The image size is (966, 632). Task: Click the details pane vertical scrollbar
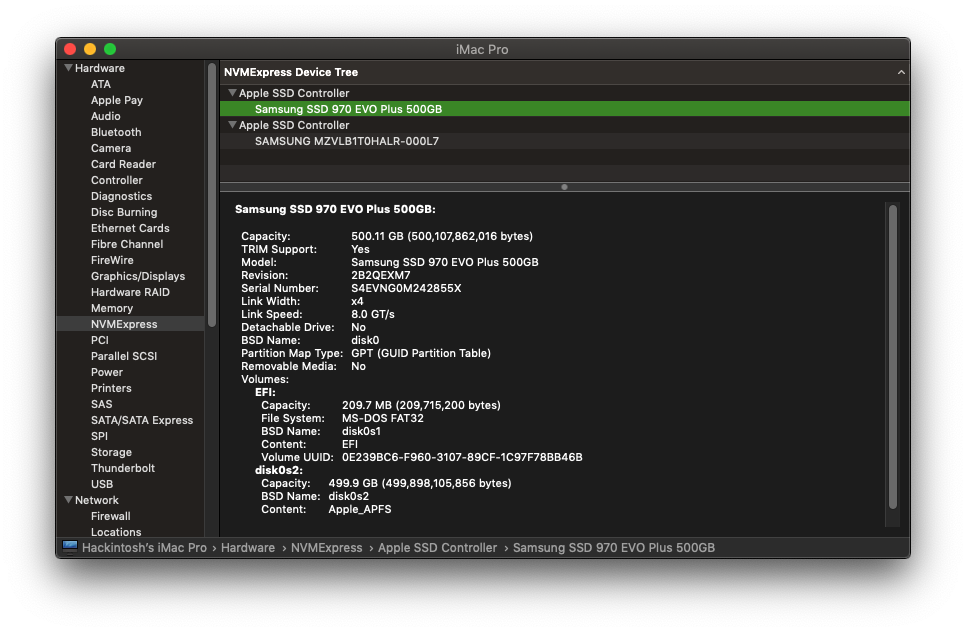click(x=893, y=357)
